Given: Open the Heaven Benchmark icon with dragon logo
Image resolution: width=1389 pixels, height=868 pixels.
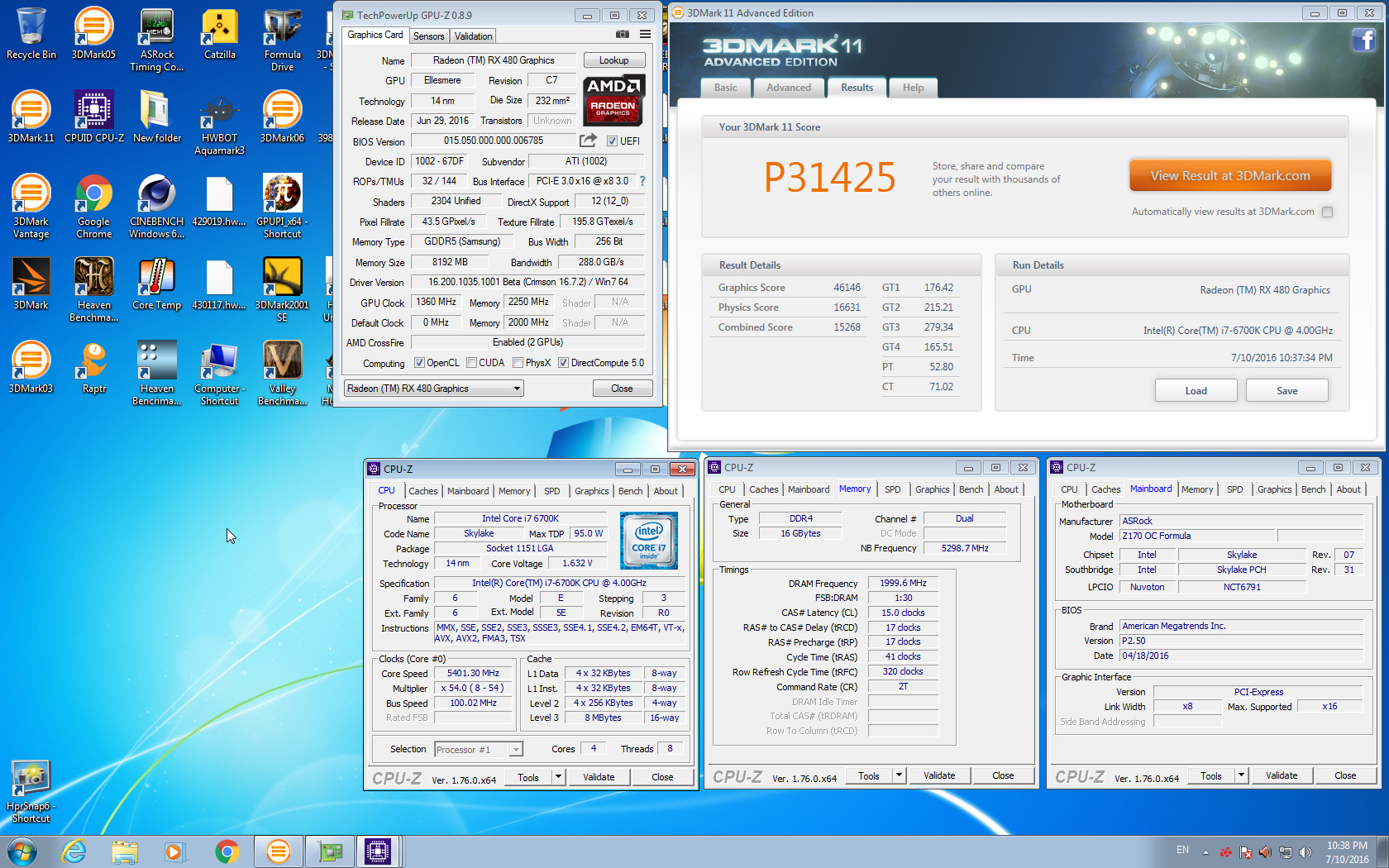Looking at the screenshot, I should tap(94, 289).
